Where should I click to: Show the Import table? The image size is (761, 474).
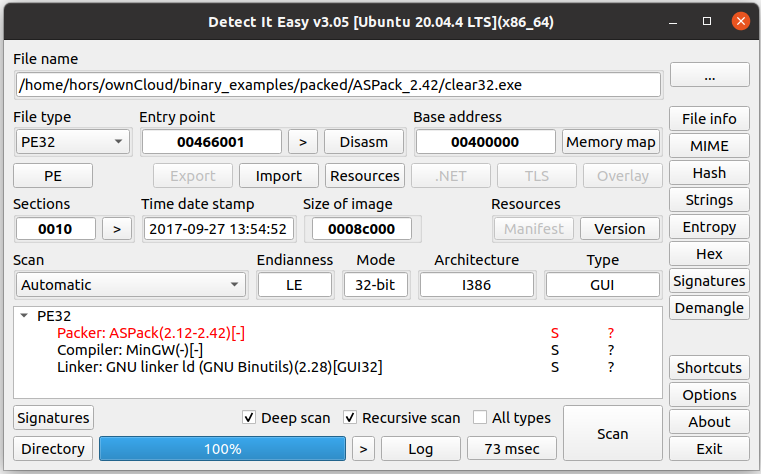coord(278,176)
